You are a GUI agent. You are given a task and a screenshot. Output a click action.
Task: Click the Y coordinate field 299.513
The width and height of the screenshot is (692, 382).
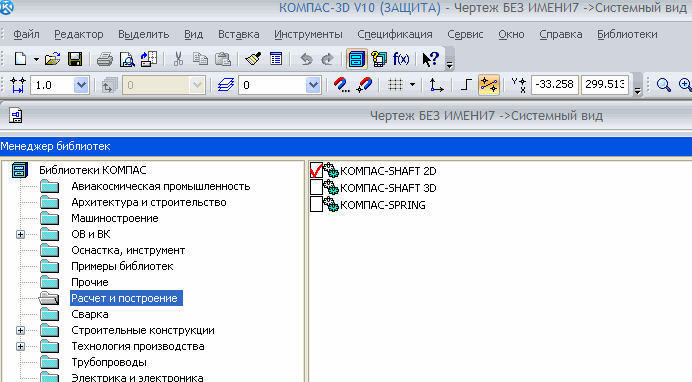605,84
